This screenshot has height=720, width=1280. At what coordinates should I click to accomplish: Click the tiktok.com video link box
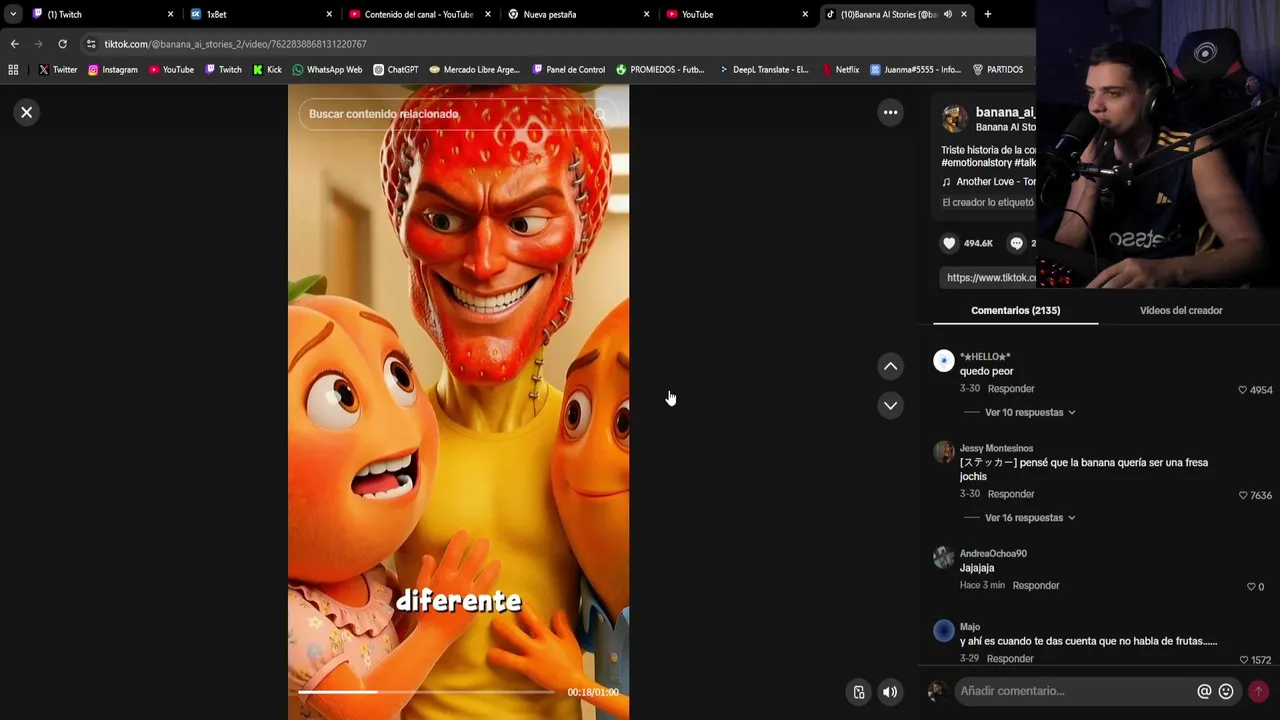pos(990,277)
